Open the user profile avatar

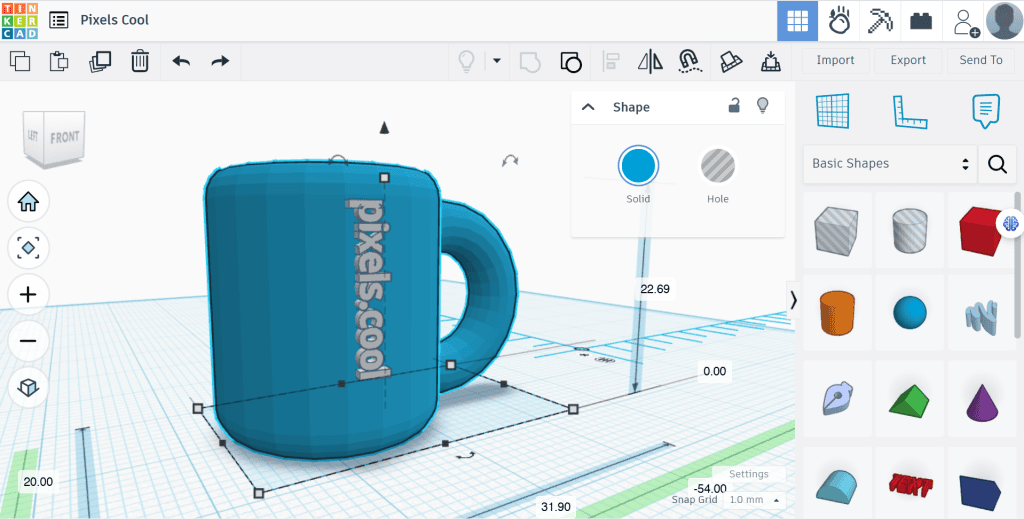[x=1004, y=21]
